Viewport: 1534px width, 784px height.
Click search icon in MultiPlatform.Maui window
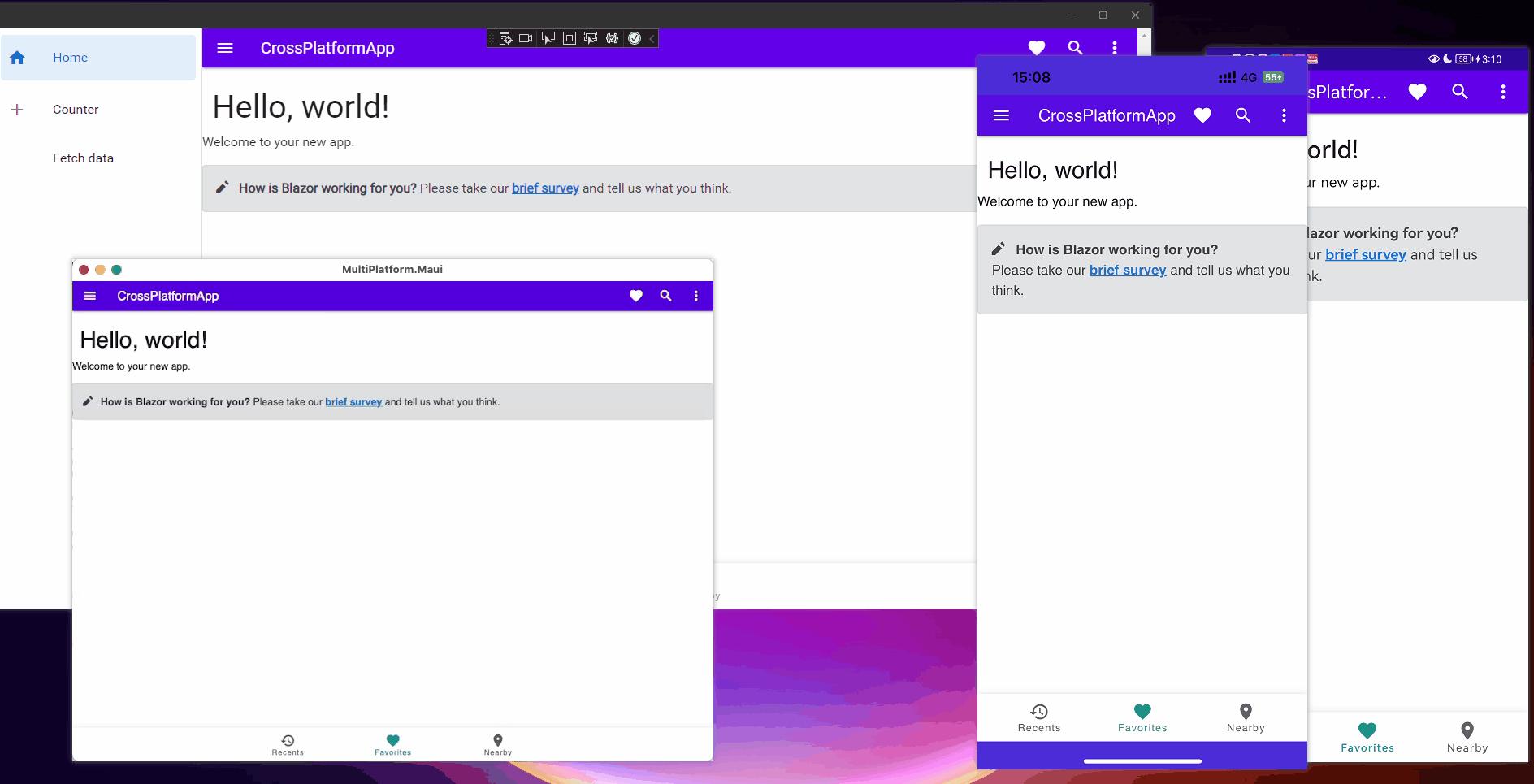point(665,296)
